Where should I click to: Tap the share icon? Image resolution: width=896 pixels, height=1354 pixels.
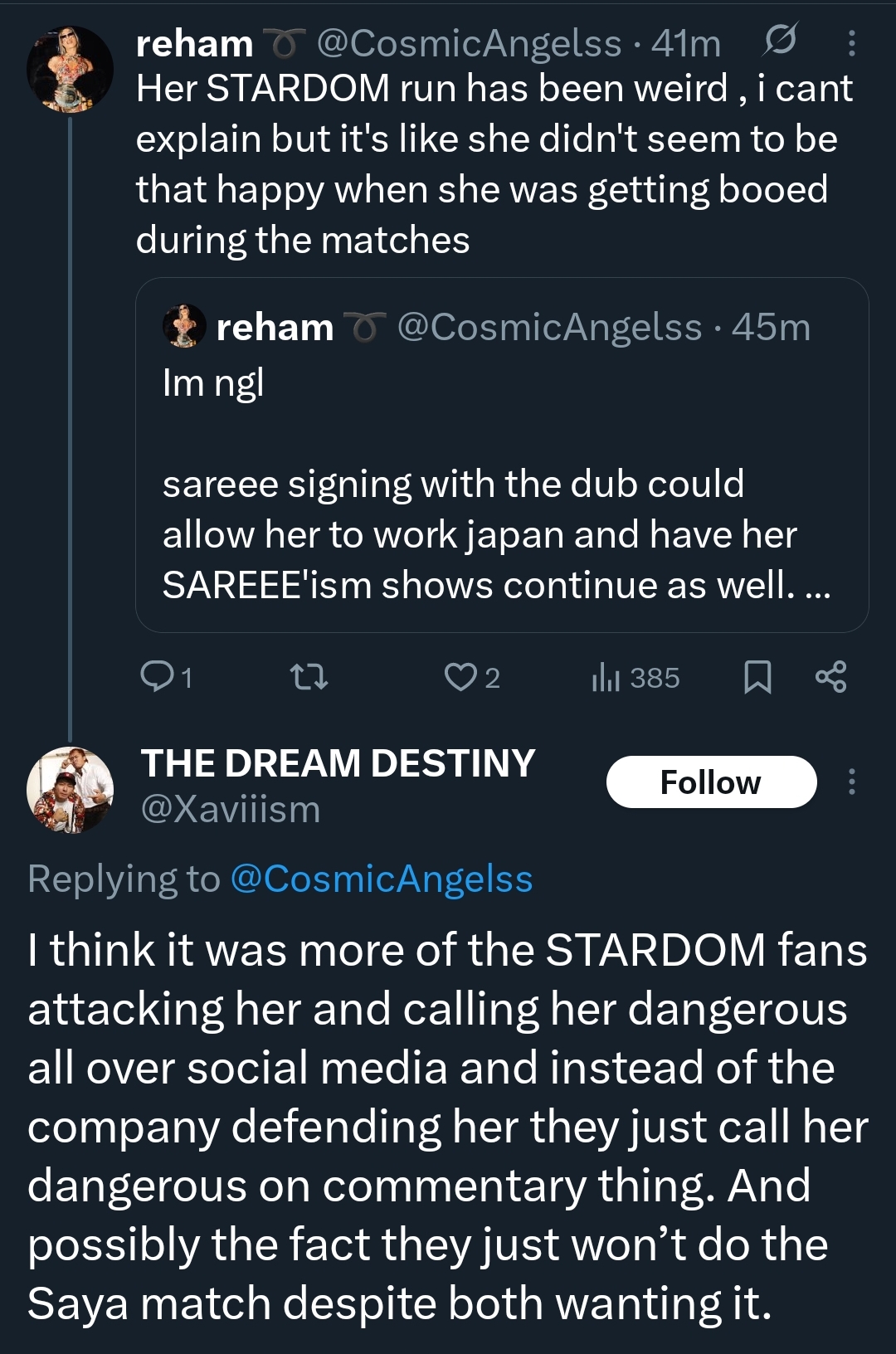click(830, 677)
